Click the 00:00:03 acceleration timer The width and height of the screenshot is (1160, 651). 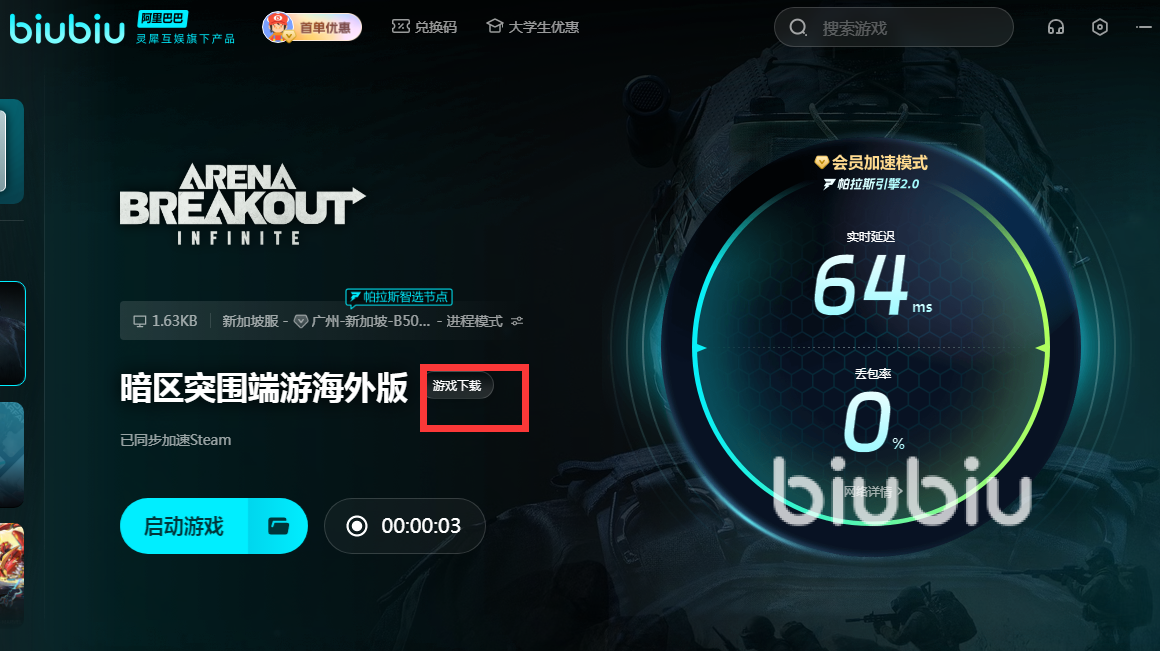421,526
